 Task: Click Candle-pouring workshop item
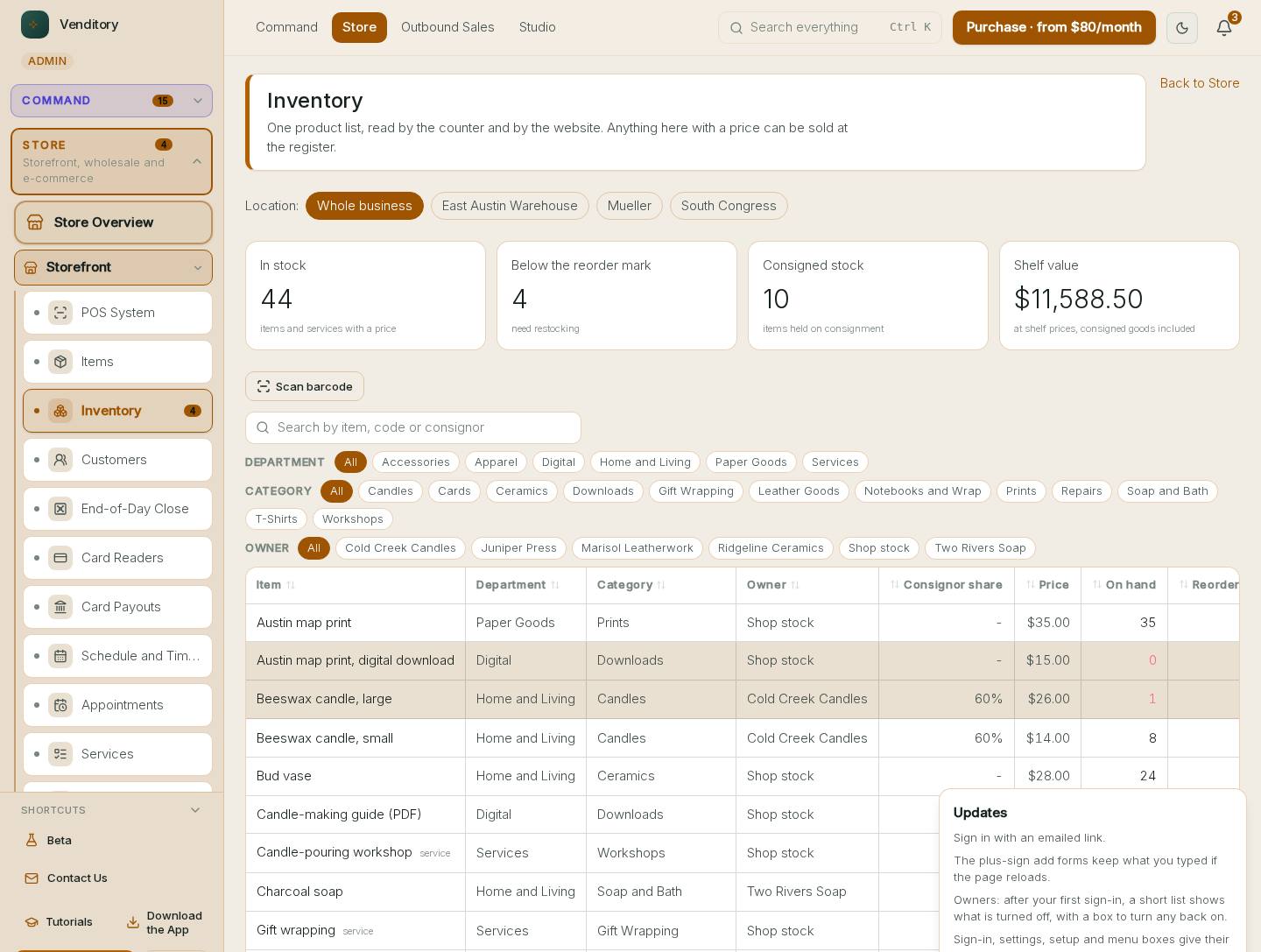click(334, 852)
